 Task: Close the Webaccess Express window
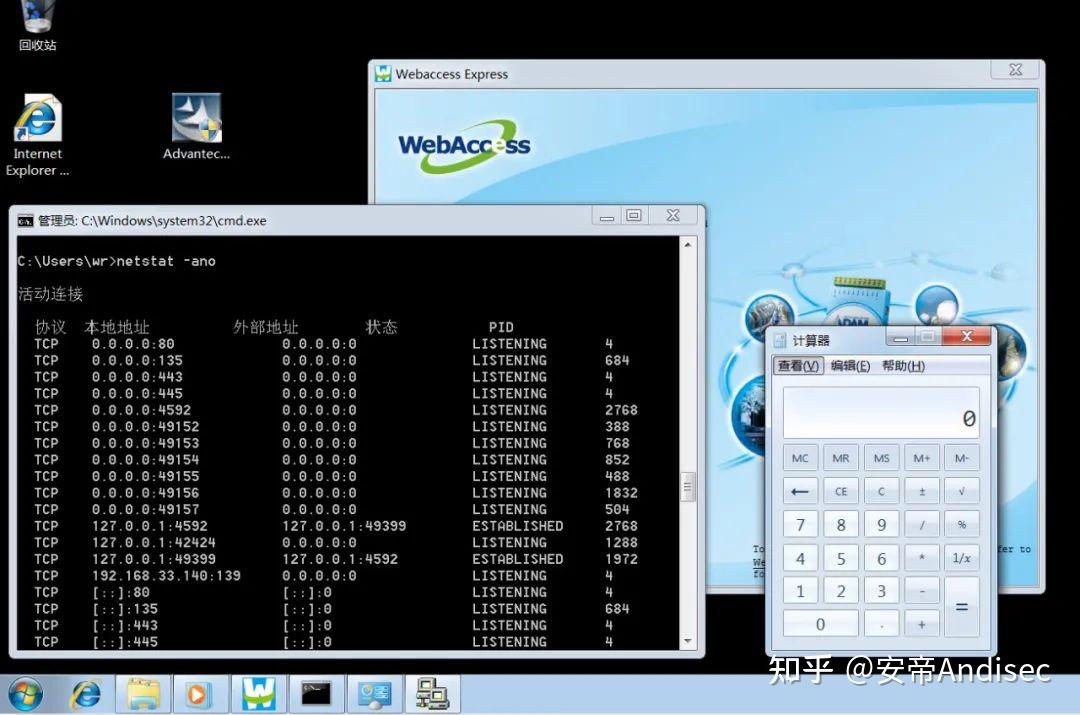(1015, 70)
